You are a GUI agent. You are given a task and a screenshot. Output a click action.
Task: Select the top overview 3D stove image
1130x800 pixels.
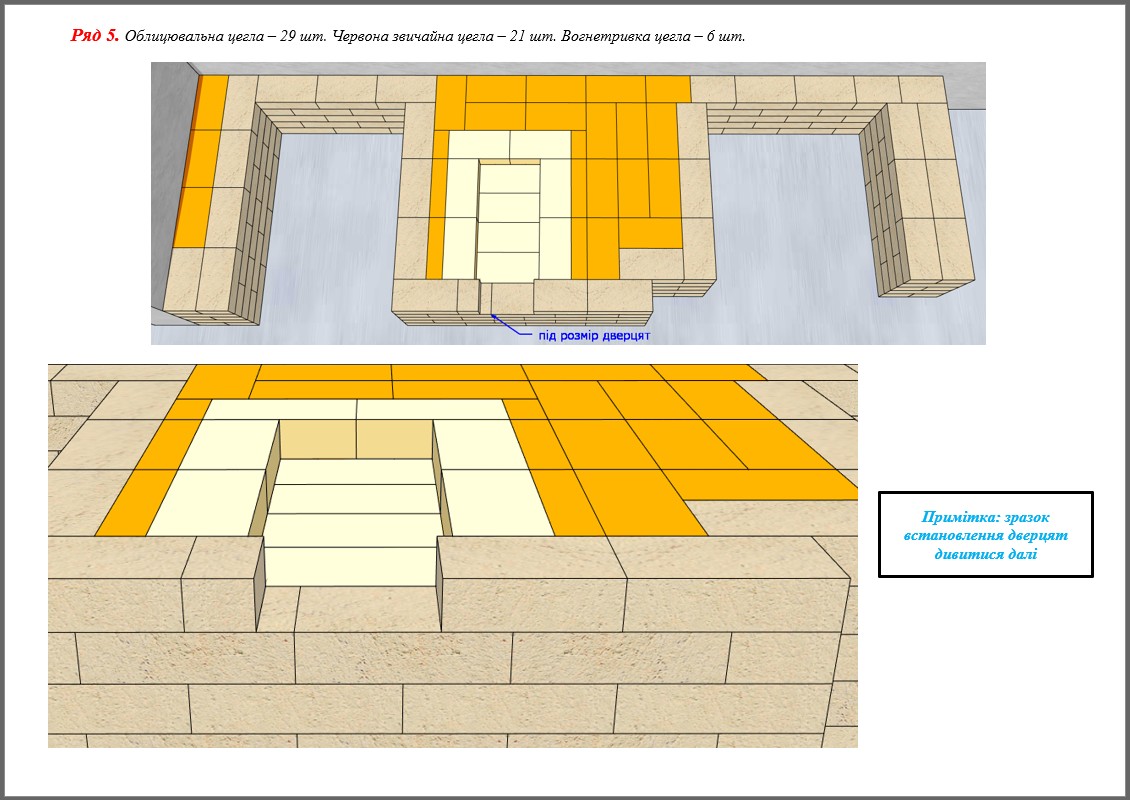pos(568,203)
